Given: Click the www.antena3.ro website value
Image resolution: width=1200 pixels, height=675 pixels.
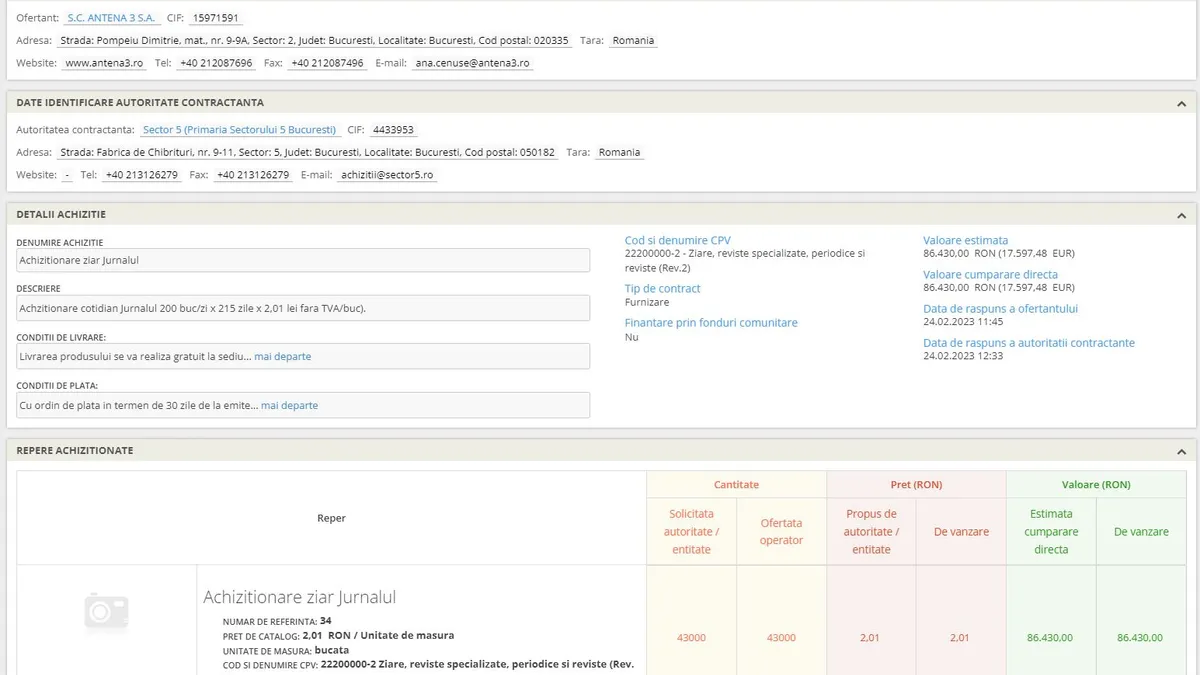Looking at the screenshot, I should click(x=104, y=63).
